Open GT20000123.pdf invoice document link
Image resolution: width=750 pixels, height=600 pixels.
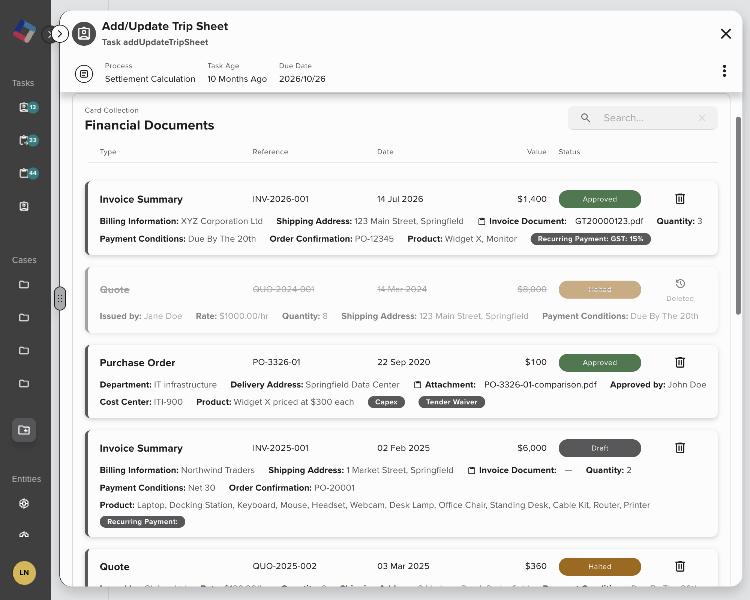[x=608, y=221]
